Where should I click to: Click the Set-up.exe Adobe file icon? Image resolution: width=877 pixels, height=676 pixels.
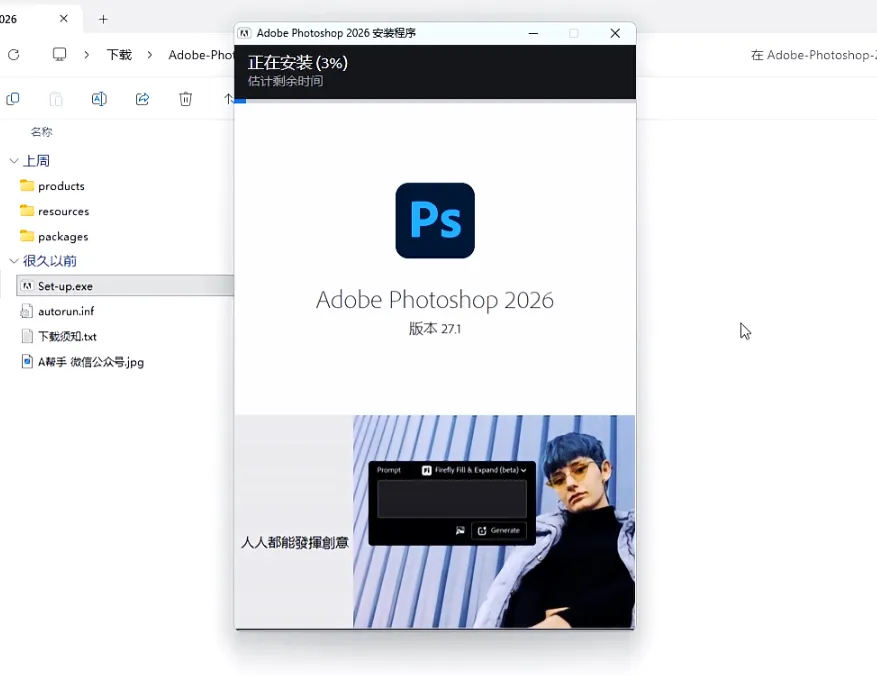(27, 286)
